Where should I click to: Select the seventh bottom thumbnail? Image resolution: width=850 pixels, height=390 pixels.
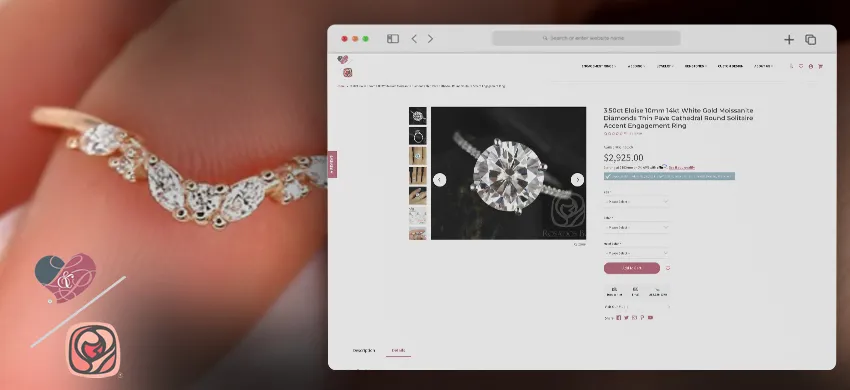pyautogui.click(x=417, y=233)
